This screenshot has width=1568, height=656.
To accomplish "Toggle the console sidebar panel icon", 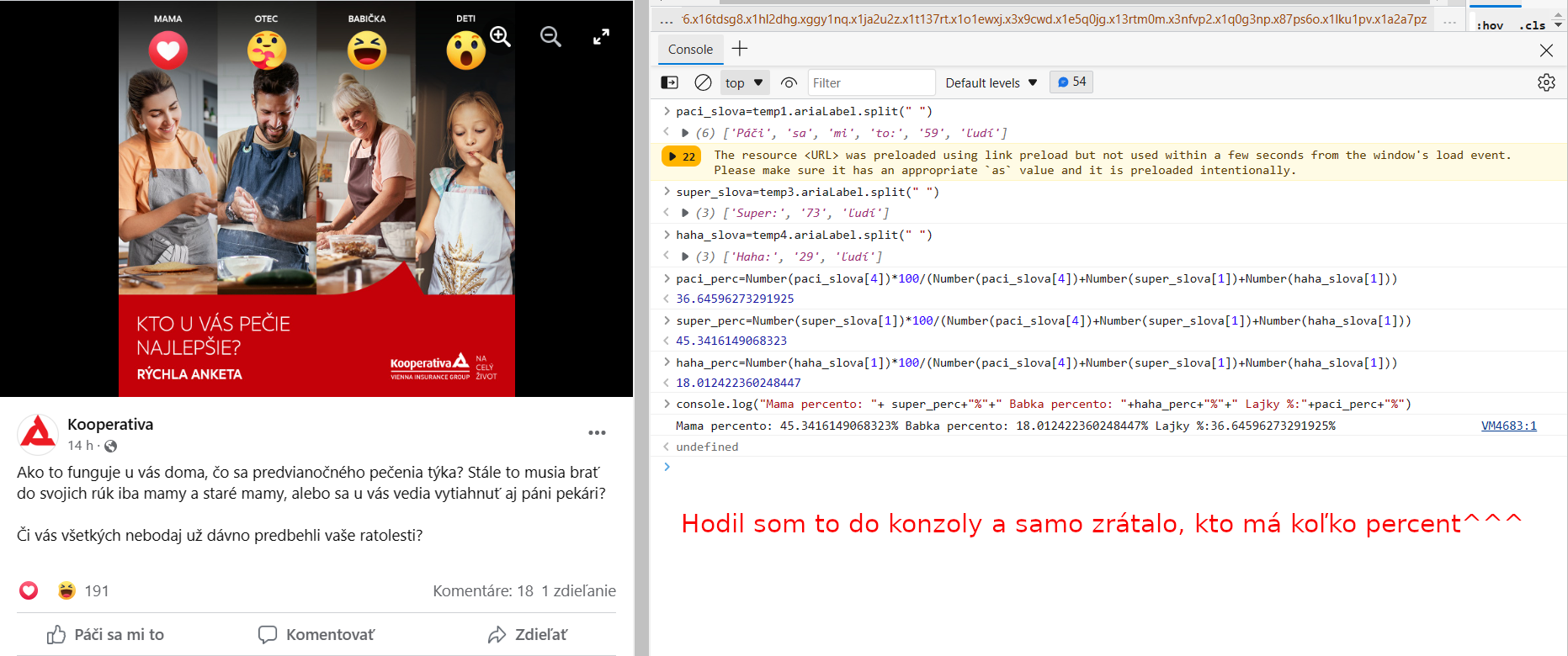I will tap(670, 82).
